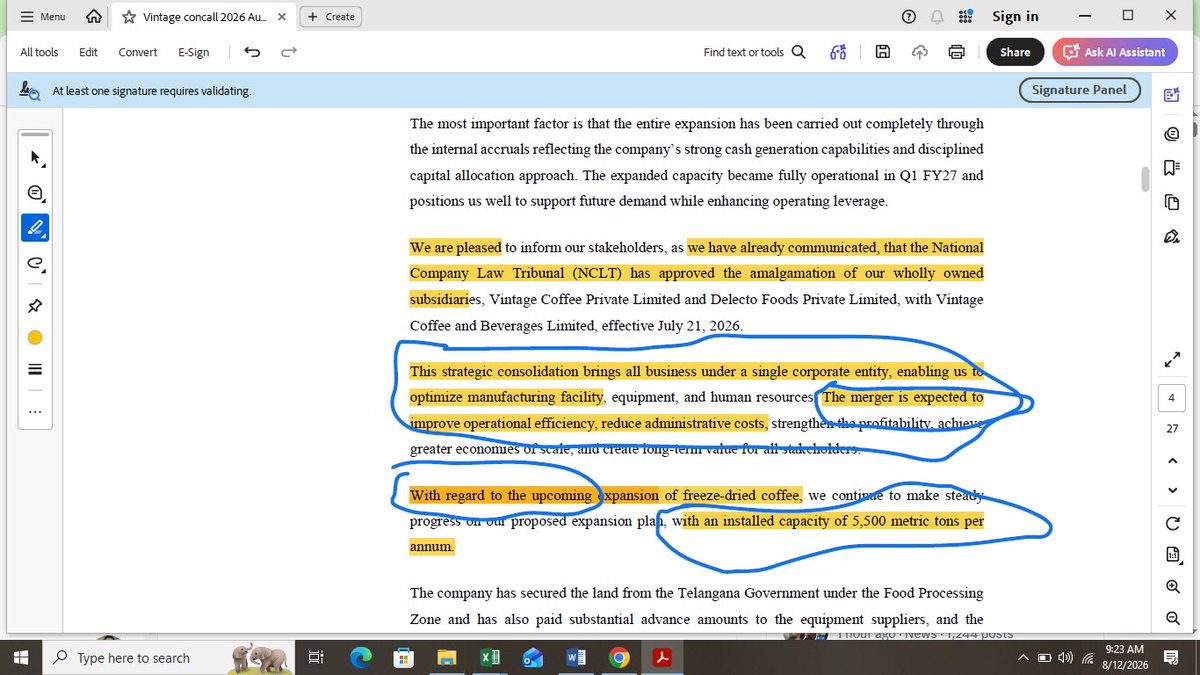This screenshot has height=675, width=1200.
Task: Click highlighted 'With regard to the upcoming'
Action: click(502, 495)
